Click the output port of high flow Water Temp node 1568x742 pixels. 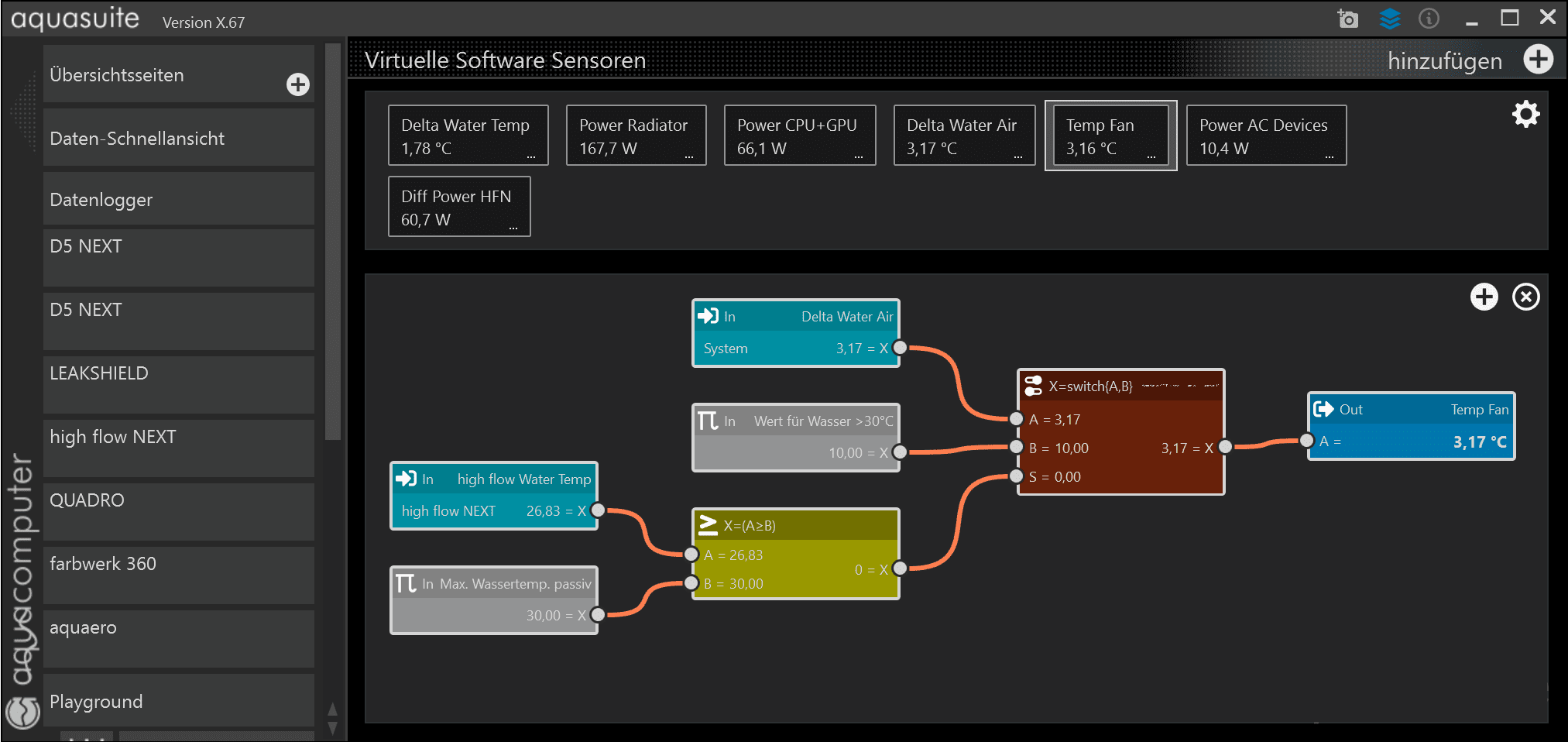pyautogui.click(x=598, y=510)
